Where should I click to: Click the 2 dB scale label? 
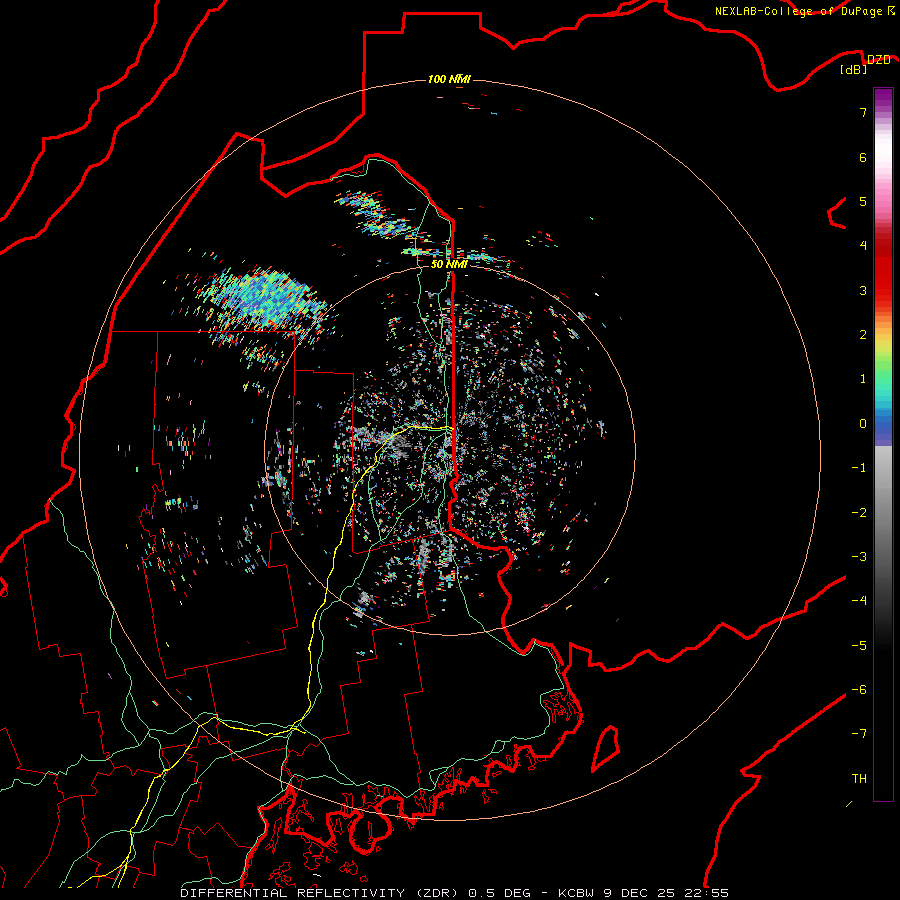coord(863,335)
